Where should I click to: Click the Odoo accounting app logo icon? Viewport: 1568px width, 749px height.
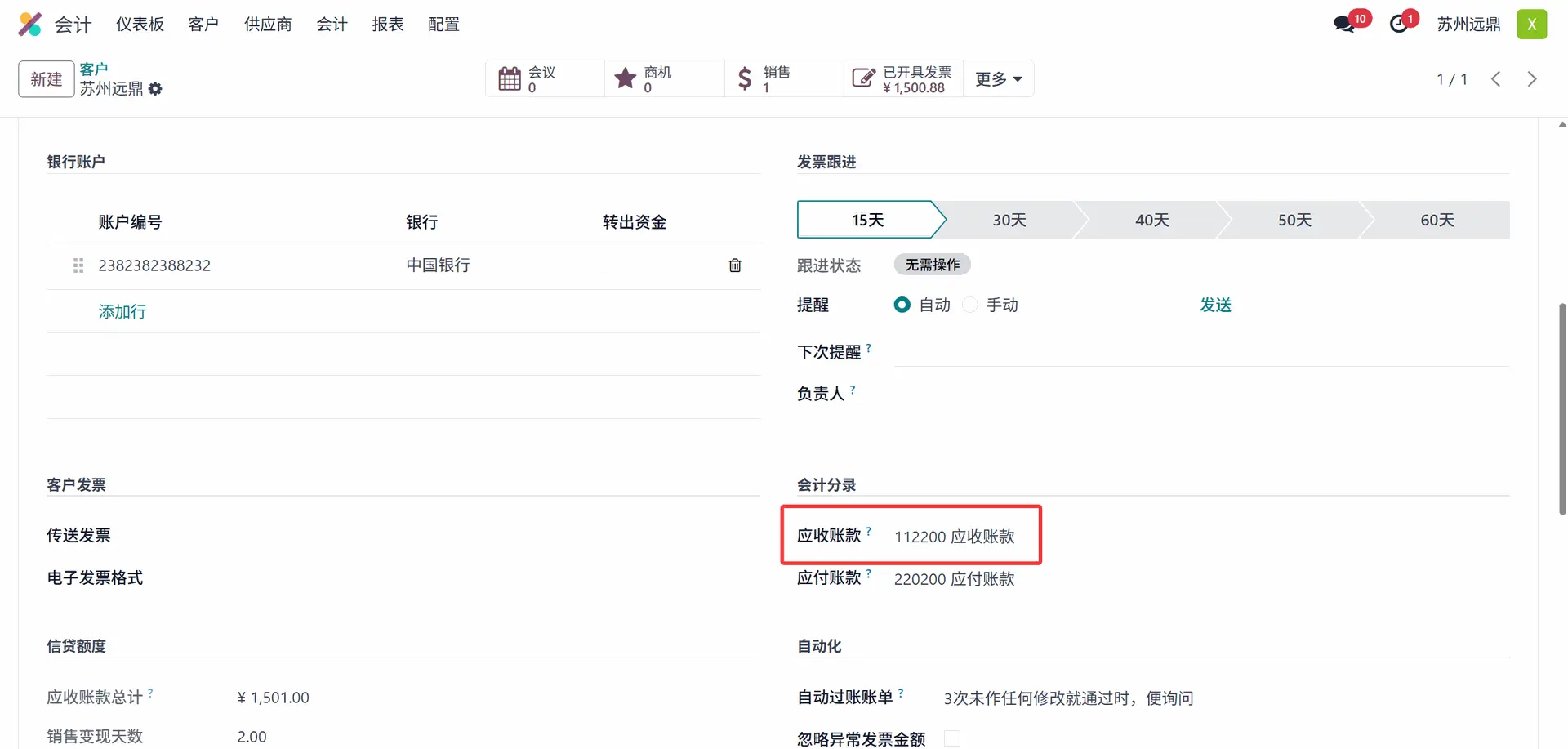(x=29, y=25)
